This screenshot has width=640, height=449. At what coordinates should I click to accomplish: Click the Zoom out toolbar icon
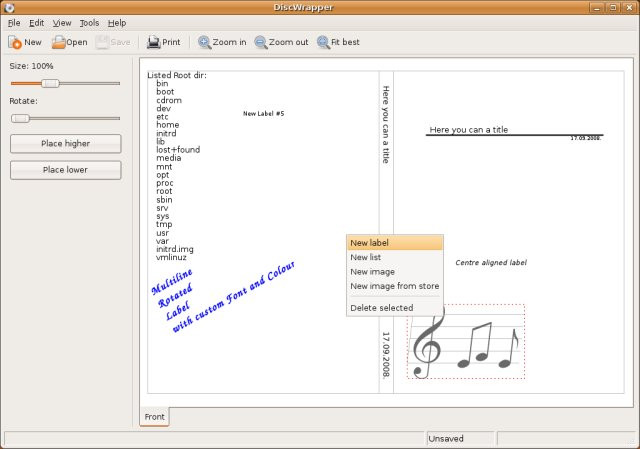pos(261,42)
